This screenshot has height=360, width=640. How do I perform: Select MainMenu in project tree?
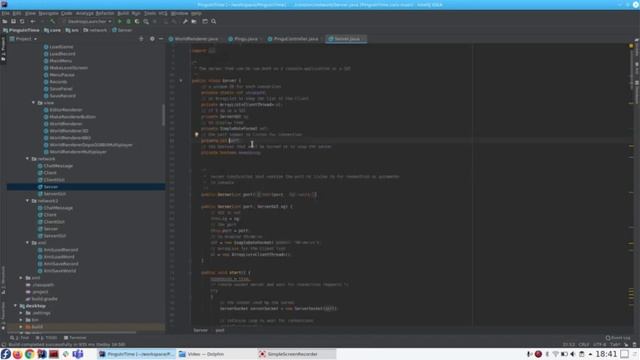tap(60, 61)
